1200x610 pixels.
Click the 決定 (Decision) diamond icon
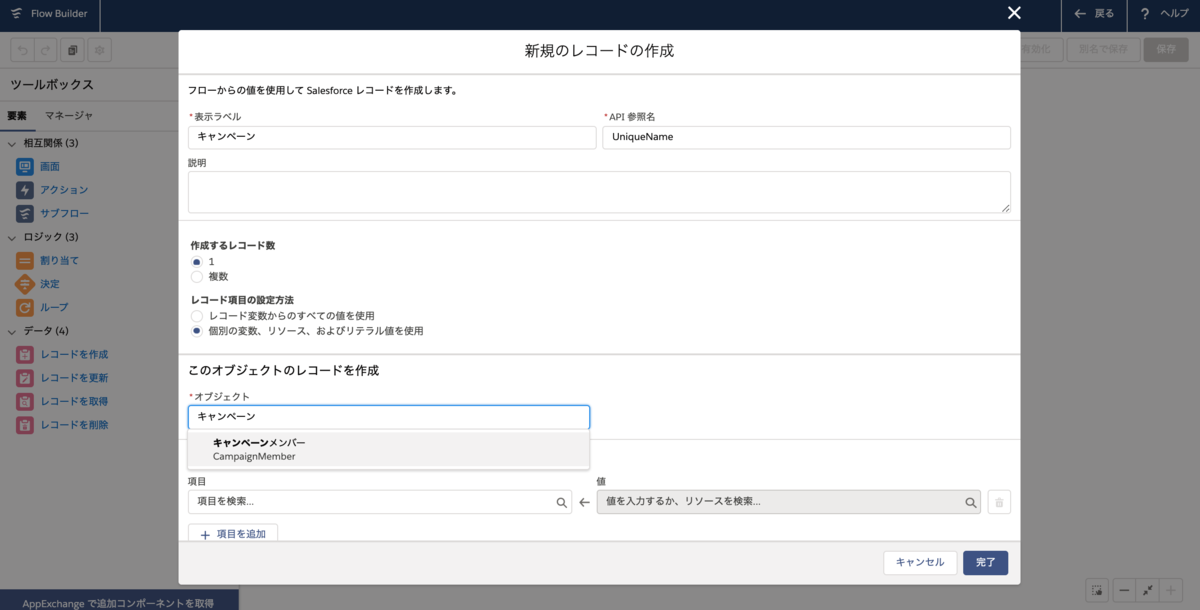[28, 284]
